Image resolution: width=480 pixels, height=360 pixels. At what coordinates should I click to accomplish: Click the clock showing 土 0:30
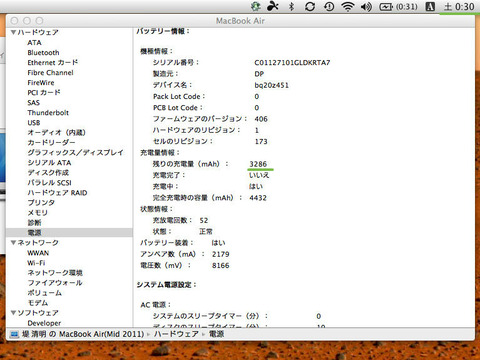point(459,7)
